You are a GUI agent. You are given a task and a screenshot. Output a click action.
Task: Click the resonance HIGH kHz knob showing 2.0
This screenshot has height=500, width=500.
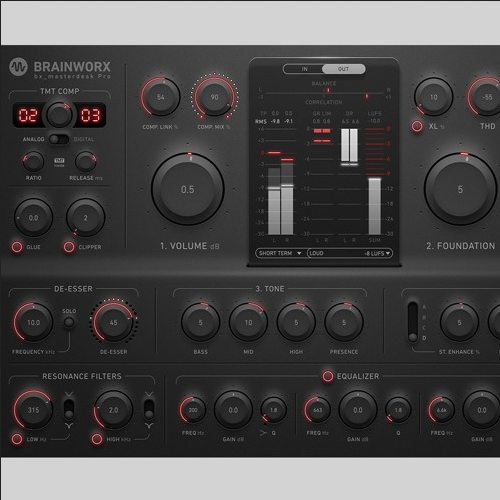click(113, 410)
